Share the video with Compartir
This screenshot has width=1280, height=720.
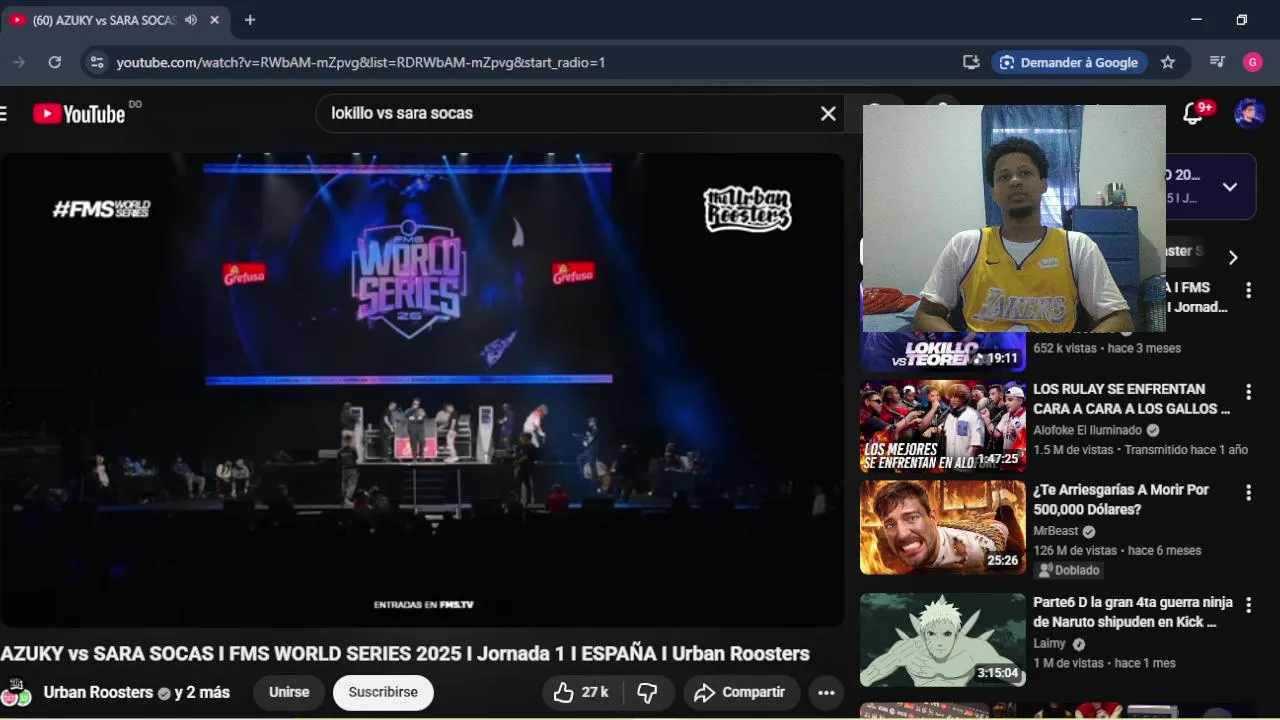(741, 692)
